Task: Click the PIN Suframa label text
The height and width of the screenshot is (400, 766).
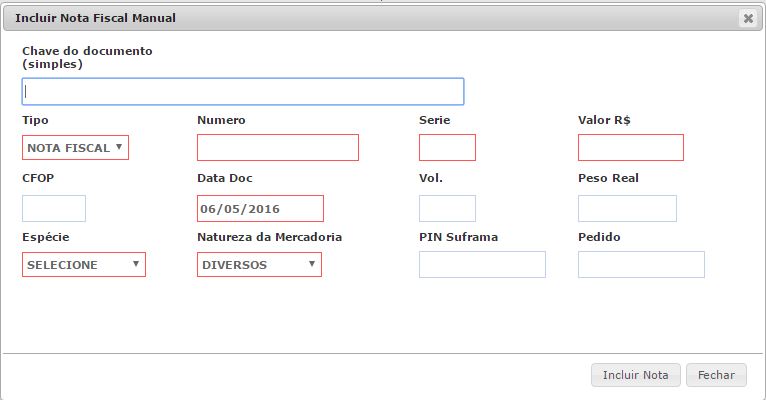Action: tap(458, 237)
